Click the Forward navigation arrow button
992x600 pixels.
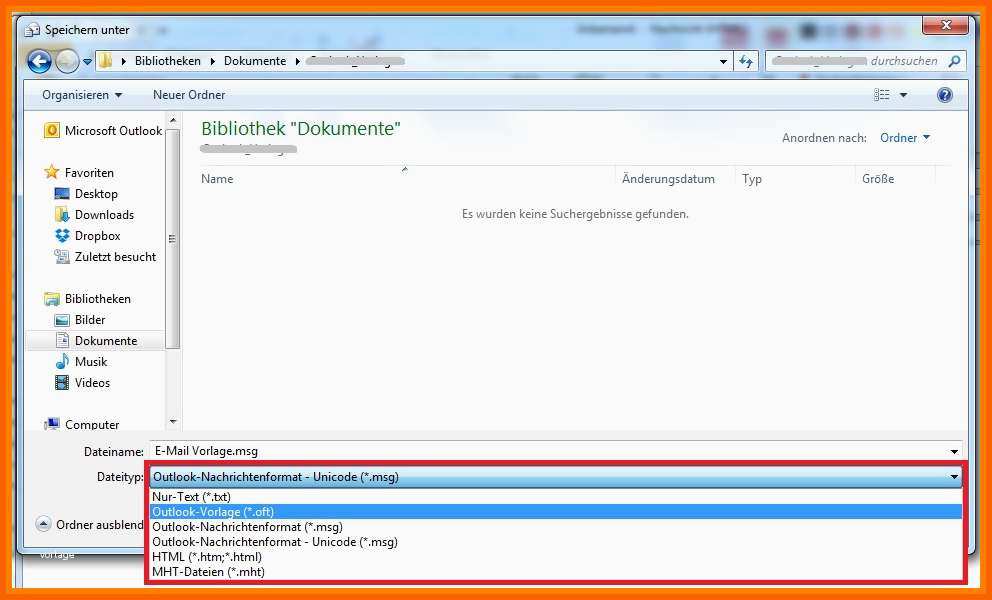(x=67, y=61)
